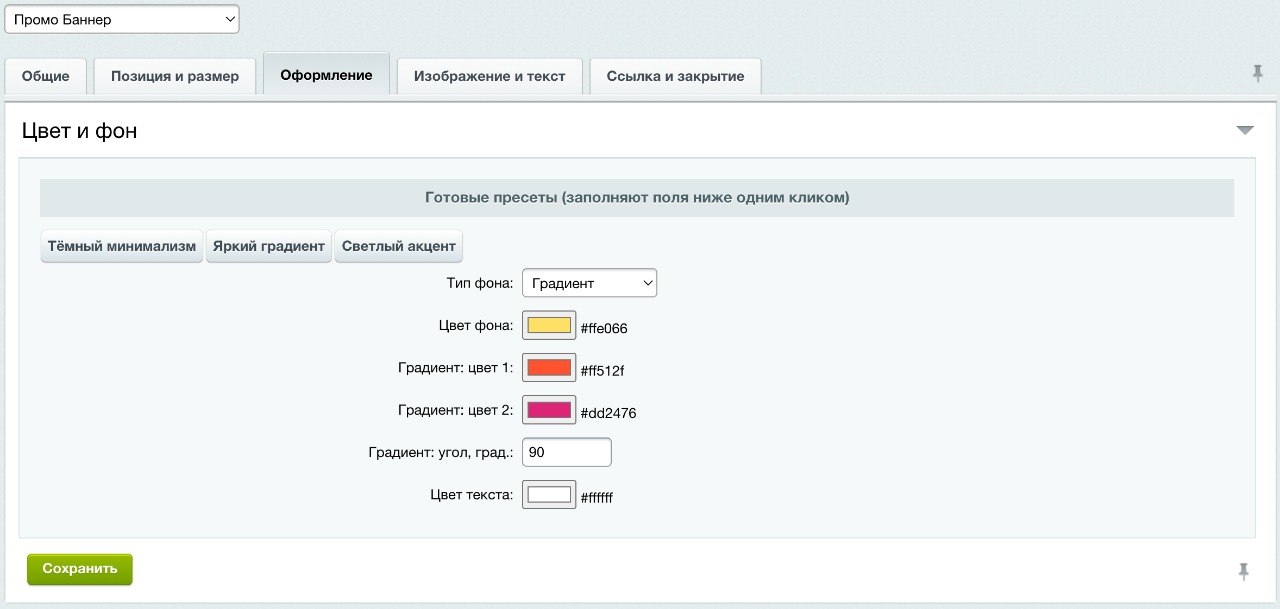Click the Цвет текста label
Screen dimensions: 1280x609
[x=472, y=494]
